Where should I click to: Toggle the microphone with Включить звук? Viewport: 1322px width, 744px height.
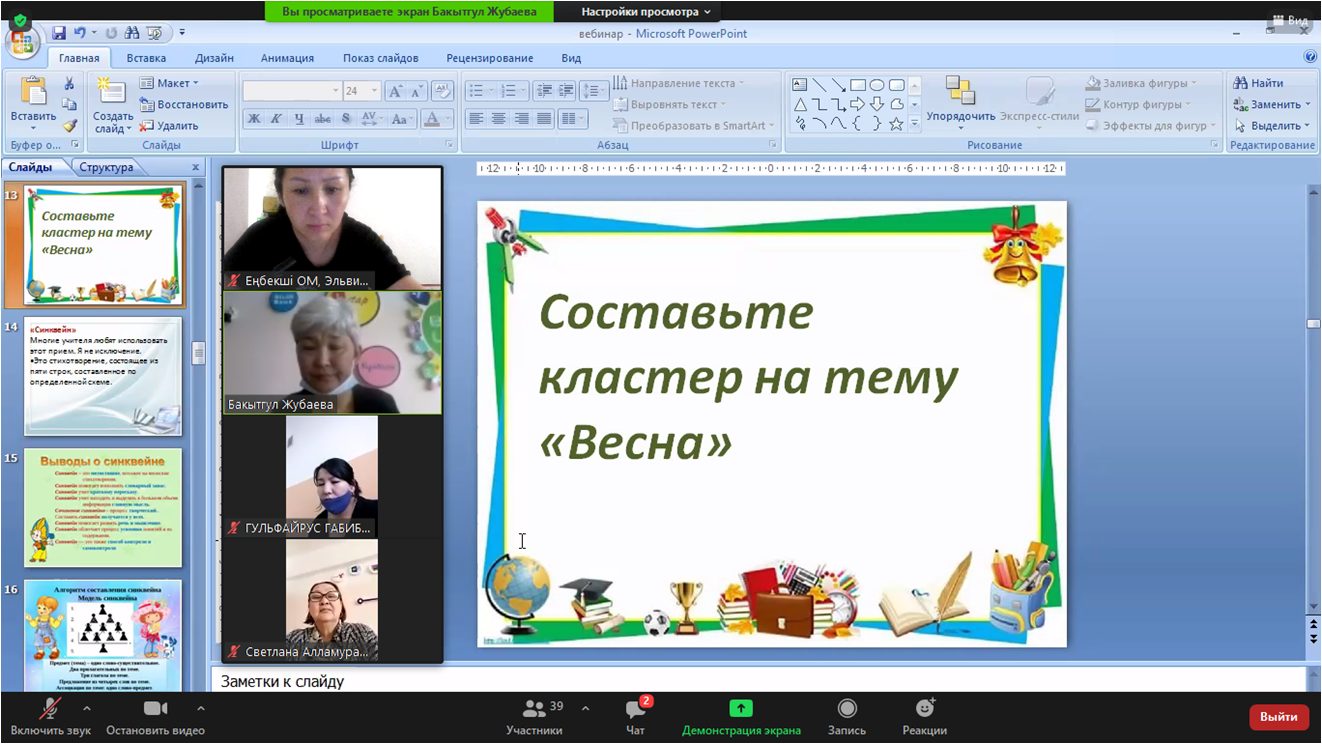pyautogui.click(x=49, y=709)
